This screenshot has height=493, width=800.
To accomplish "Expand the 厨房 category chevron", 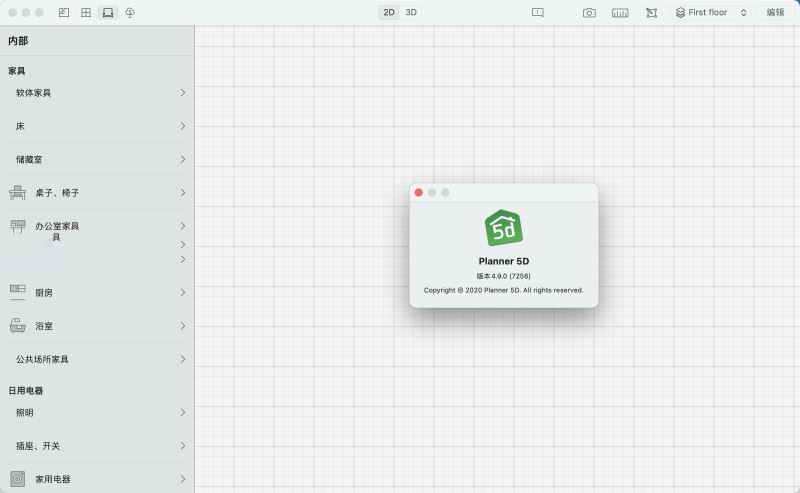I will click(x=183, y=292).
